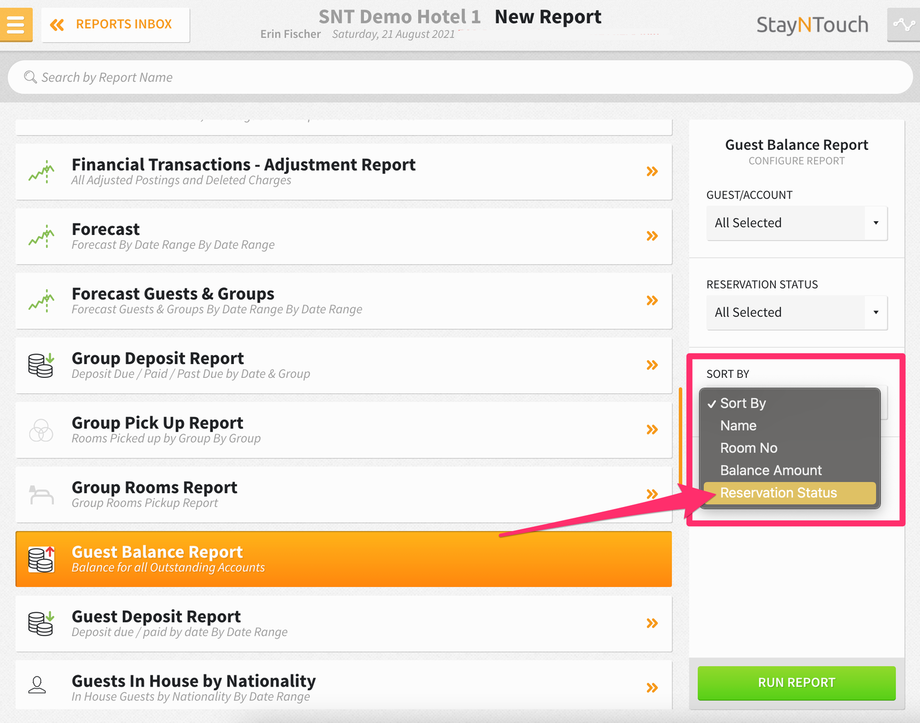Open the Forecast report
The image size is (920, 723).
(x=343, y=236)
